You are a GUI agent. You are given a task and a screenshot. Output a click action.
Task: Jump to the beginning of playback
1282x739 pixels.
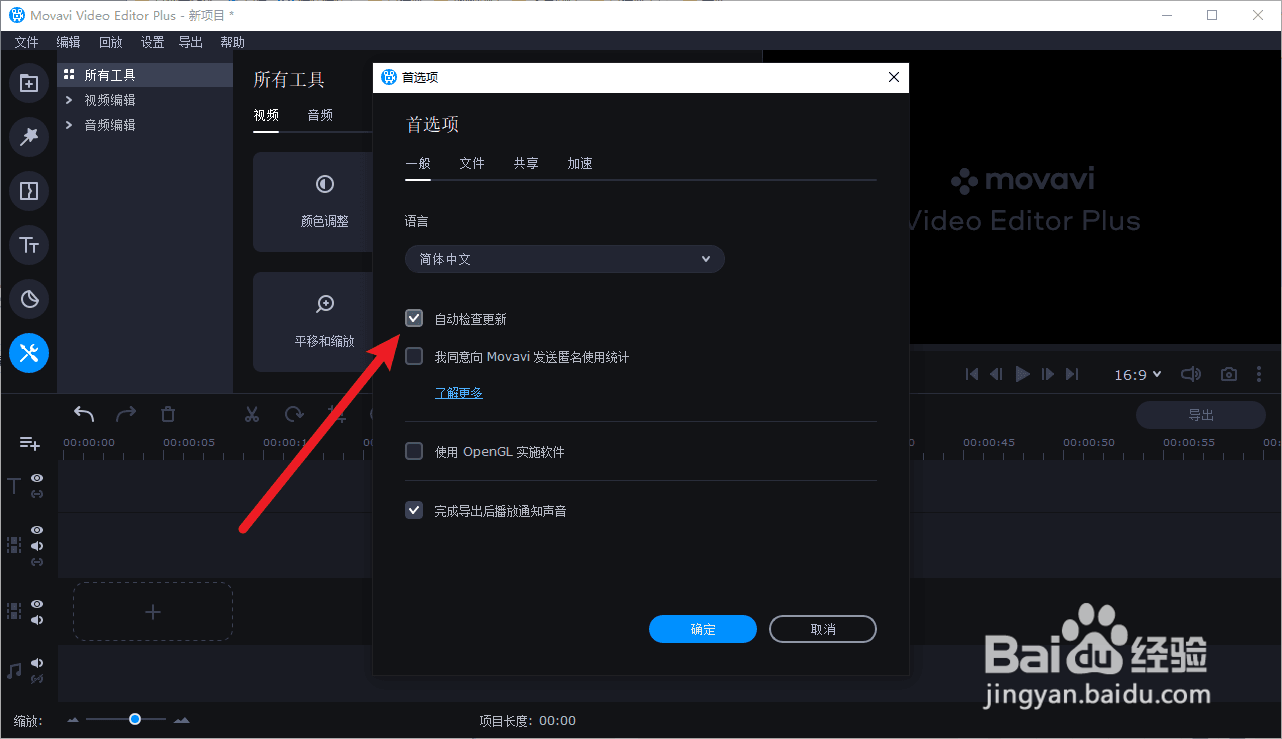[971, 374]
